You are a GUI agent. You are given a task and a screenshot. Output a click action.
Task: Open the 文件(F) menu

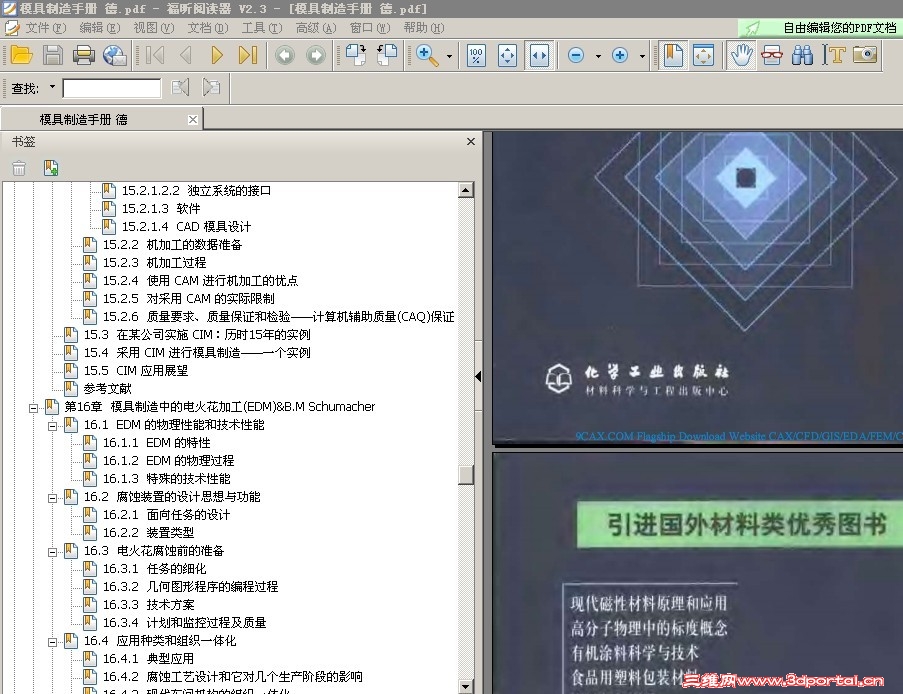tap(45, 28)
